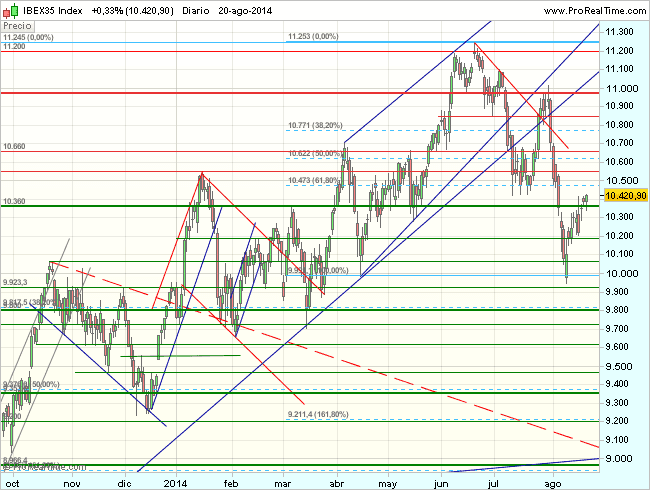Click the 10.000 price axis value
The image size is (650, 490).
[x=621, y=273]
